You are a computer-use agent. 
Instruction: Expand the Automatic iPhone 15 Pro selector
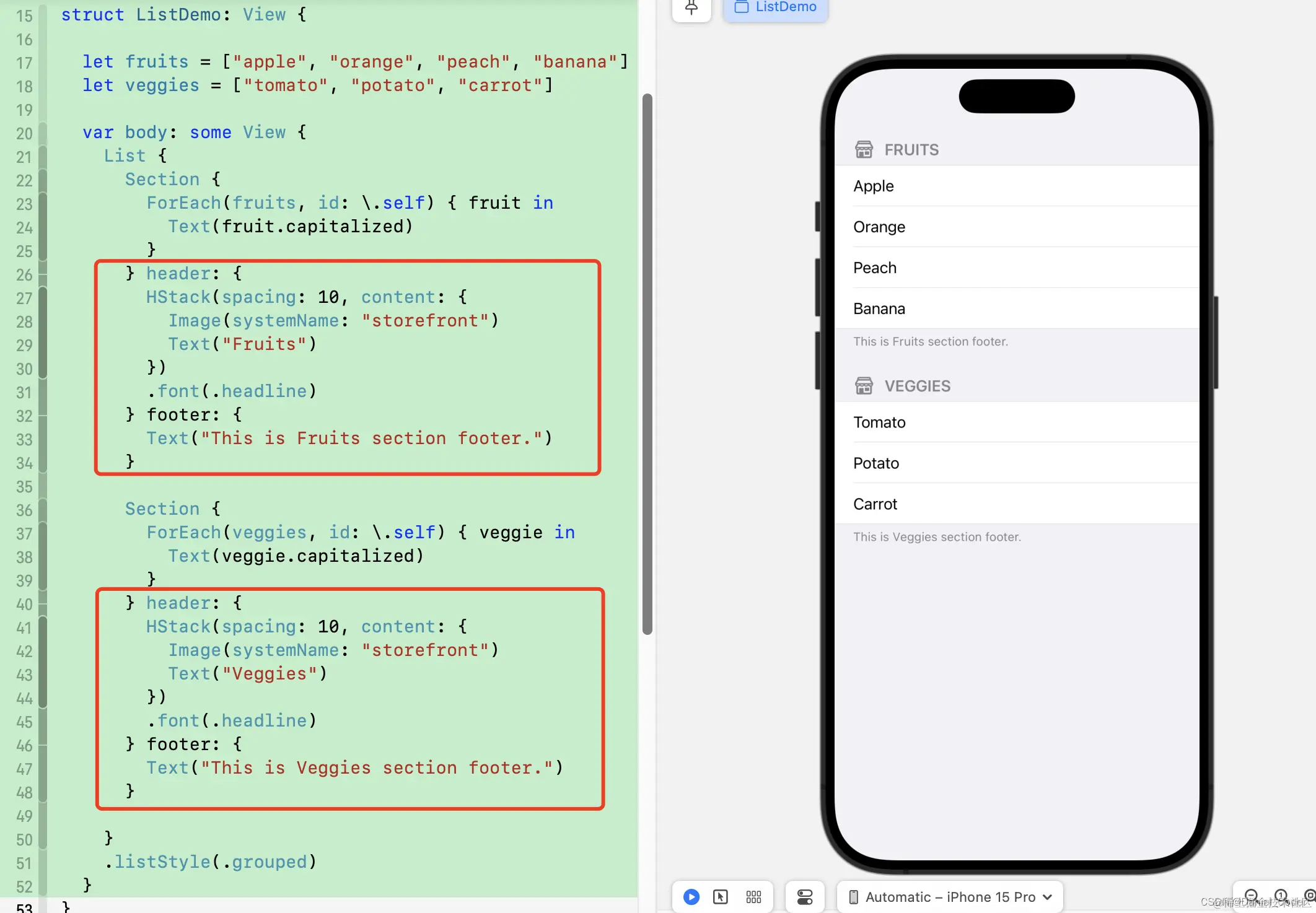click(x=950, y=897)
